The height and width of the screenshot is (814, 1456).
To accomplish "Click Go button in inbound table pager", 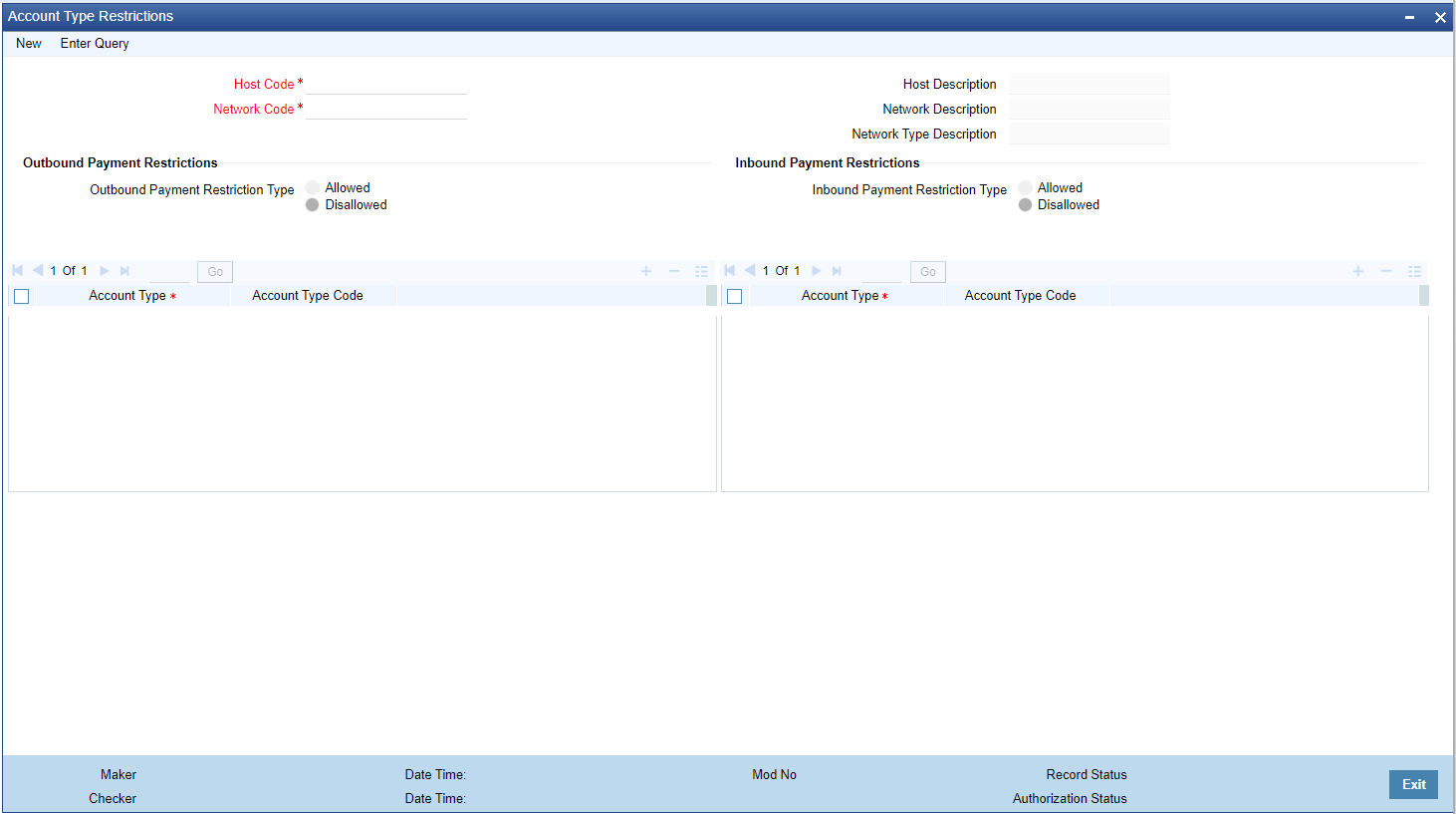I will click(928, 272).
